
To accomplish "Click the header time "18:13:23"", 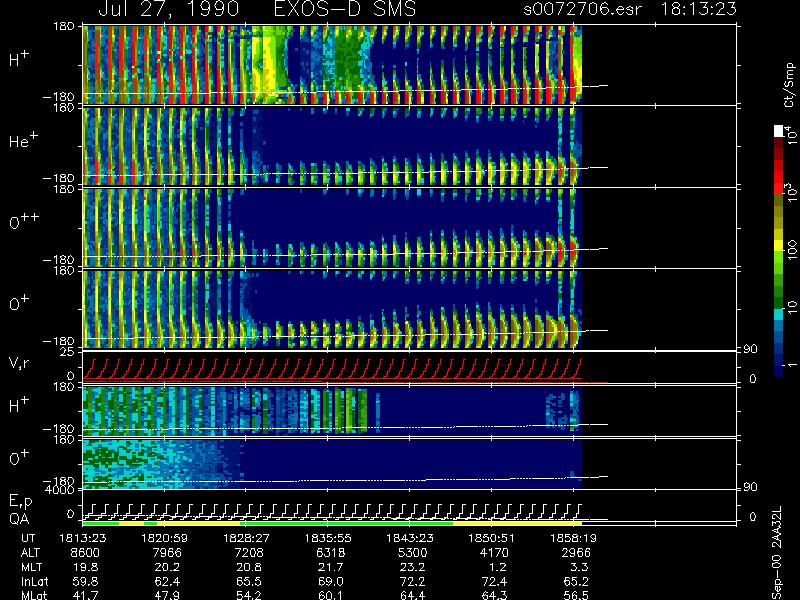I will tap(698, 9).
